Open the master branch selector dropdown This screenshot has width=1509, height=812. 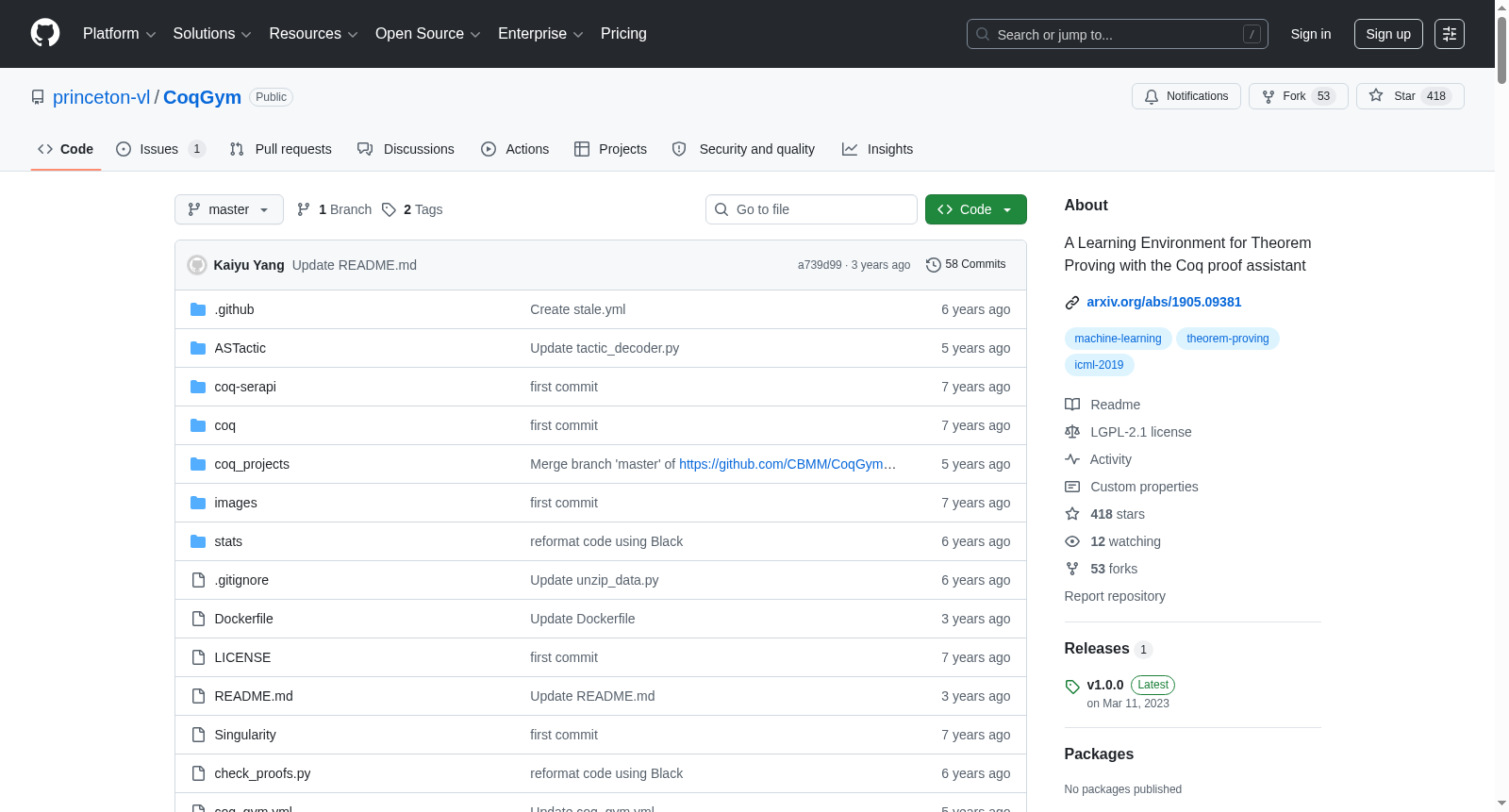229,209
